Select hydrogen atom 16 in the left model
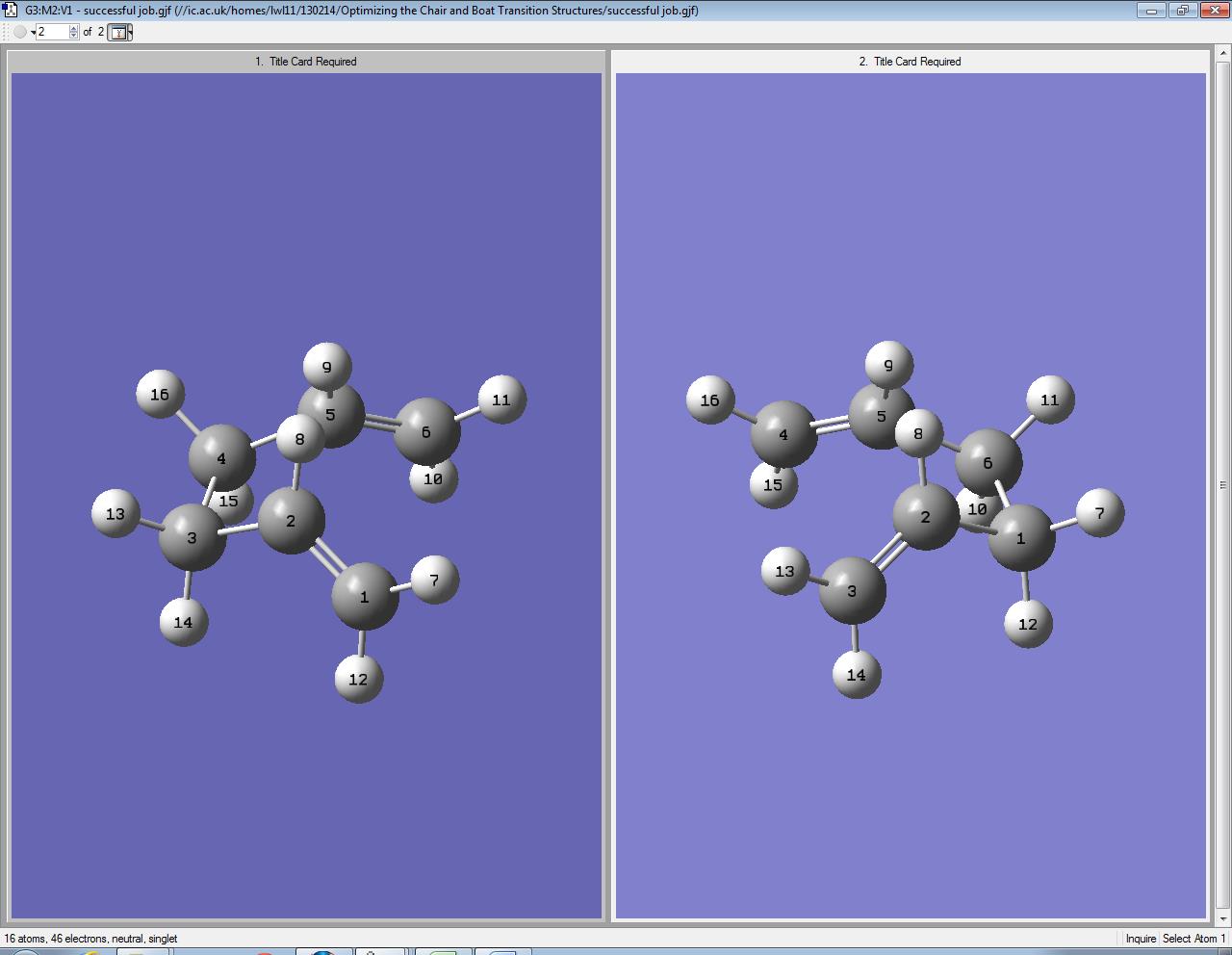 point(160,394)
